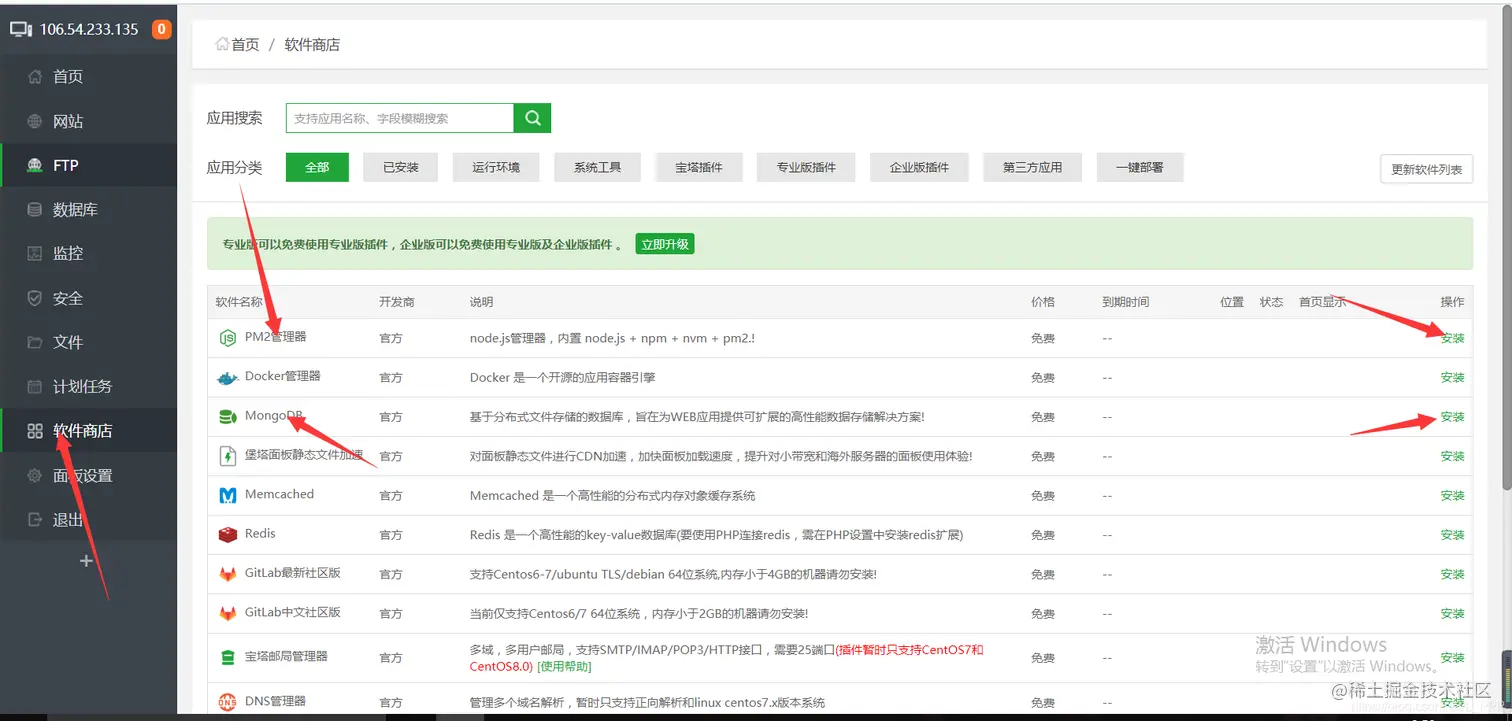Click the GitLab中文社区版 fox icon
The width and height of the screenshot is (1512, 721).
coord(227,613)
